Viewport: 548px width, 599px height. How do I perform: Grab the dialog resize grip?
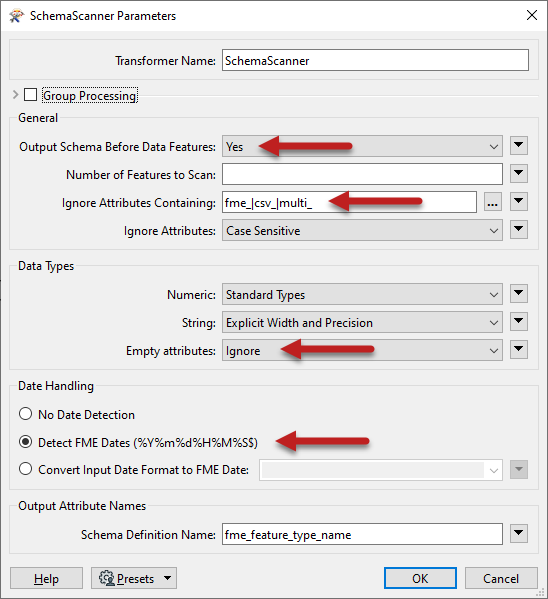pyautogui.click(x=541, y=593)
